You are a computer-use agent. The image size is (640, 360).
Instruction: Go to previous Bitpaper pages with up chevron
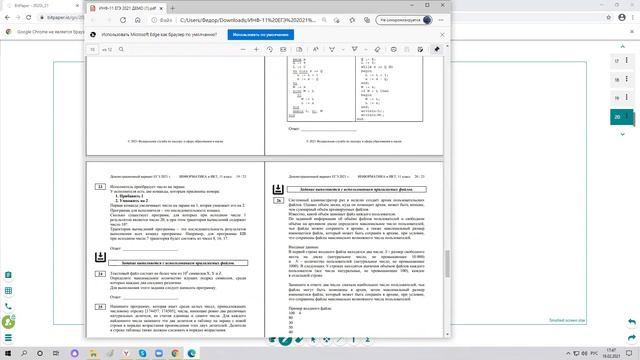tap(622, 47)
